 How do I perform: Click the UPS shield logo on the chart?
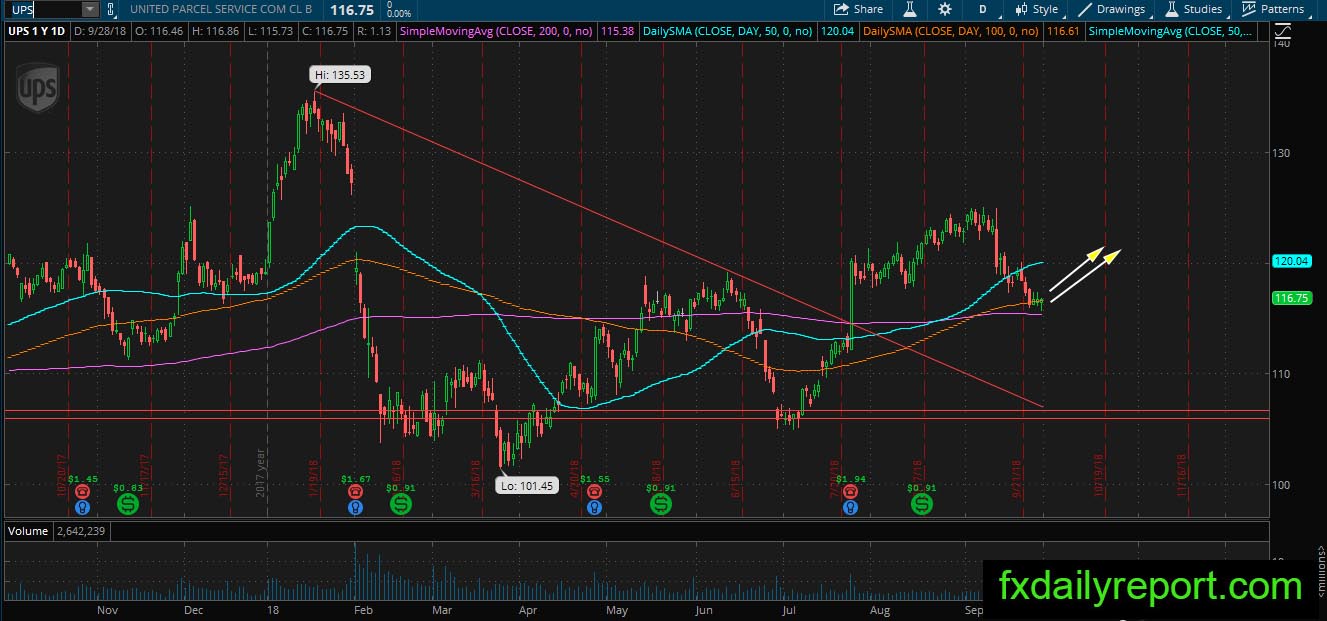tap(37, 89)
